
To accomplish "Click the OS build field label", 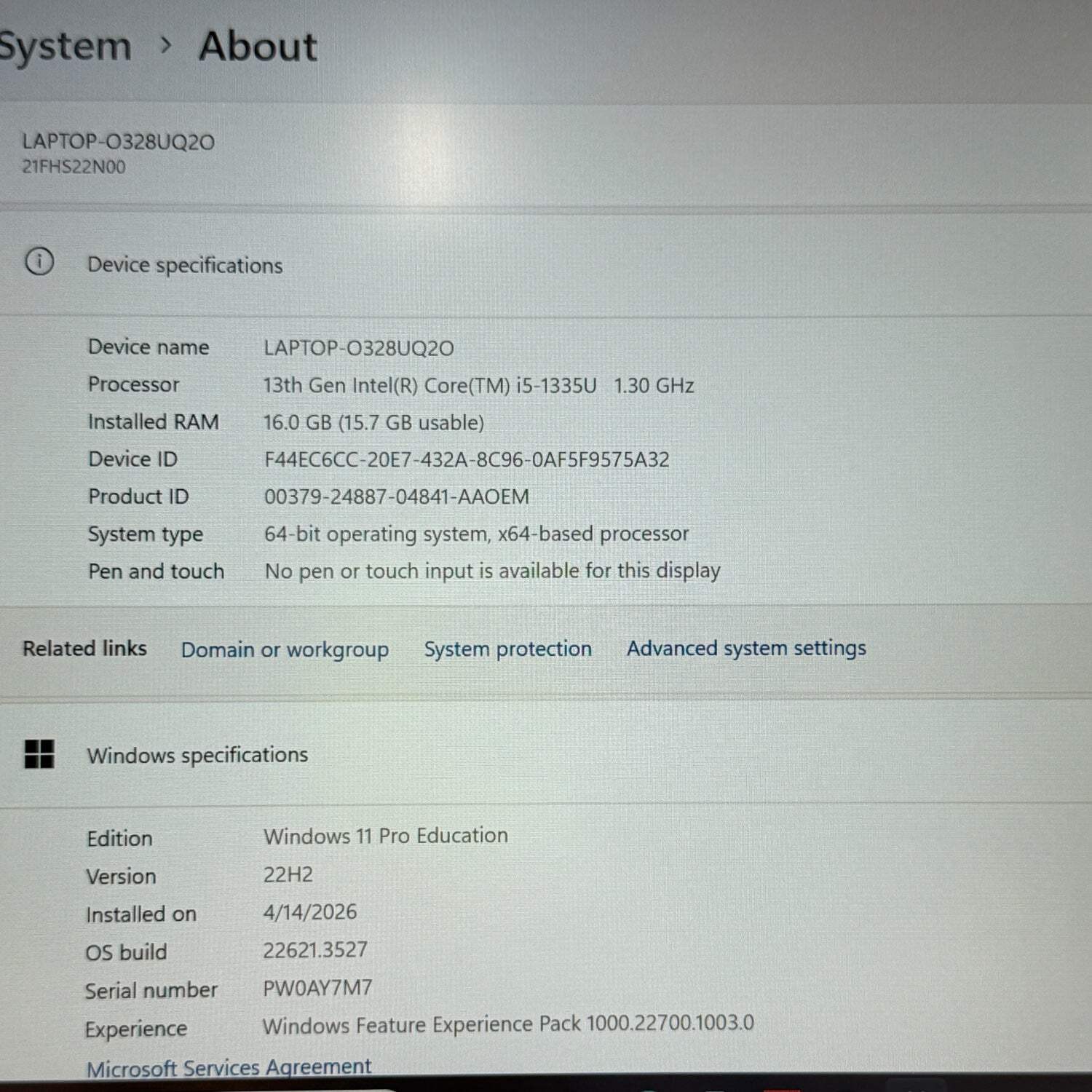I will tap(126, 952).
